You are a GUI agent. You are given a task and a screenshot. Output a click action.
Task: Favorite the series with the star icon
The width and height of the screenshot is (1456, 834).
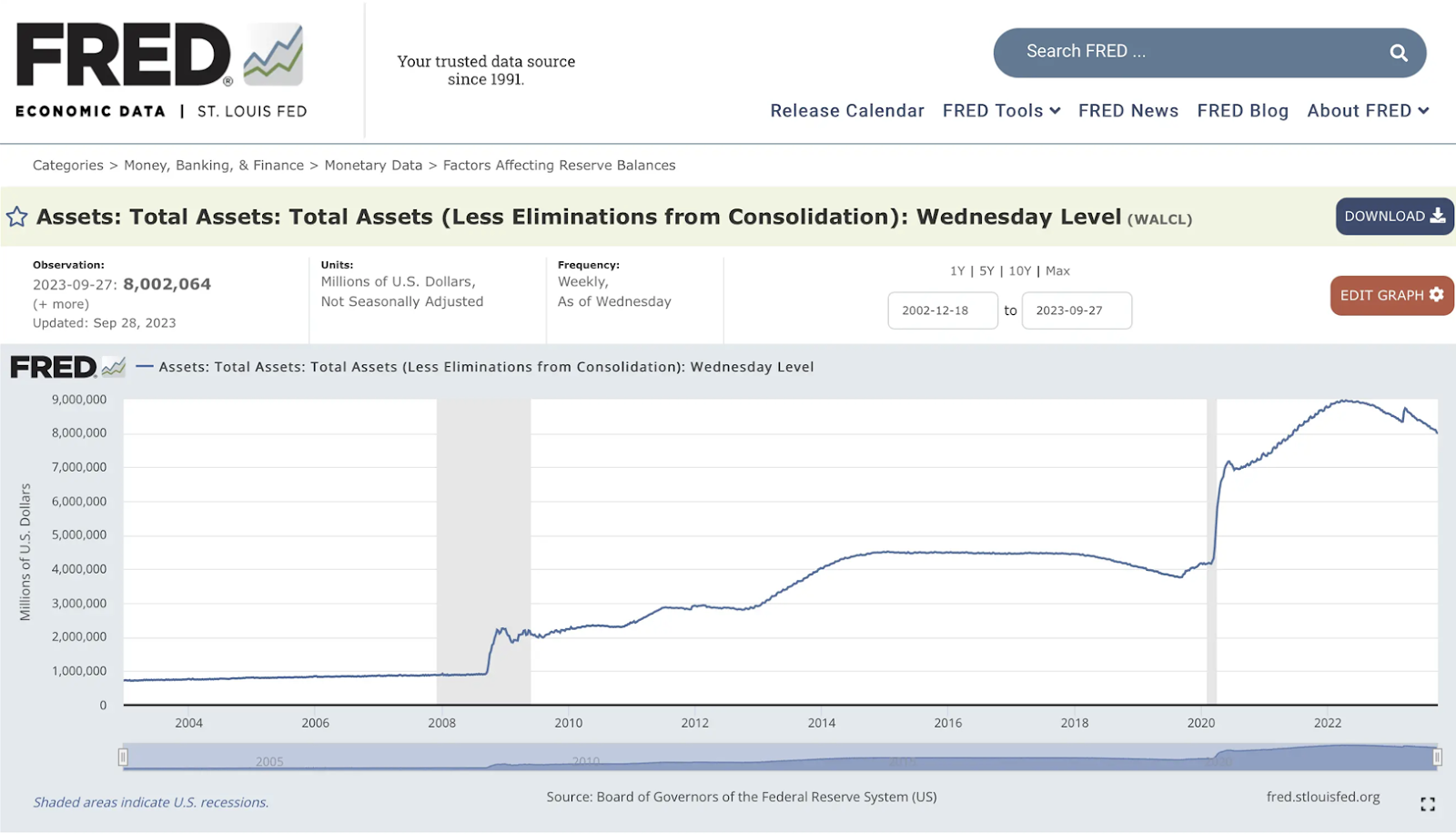(x=16, y=217)
